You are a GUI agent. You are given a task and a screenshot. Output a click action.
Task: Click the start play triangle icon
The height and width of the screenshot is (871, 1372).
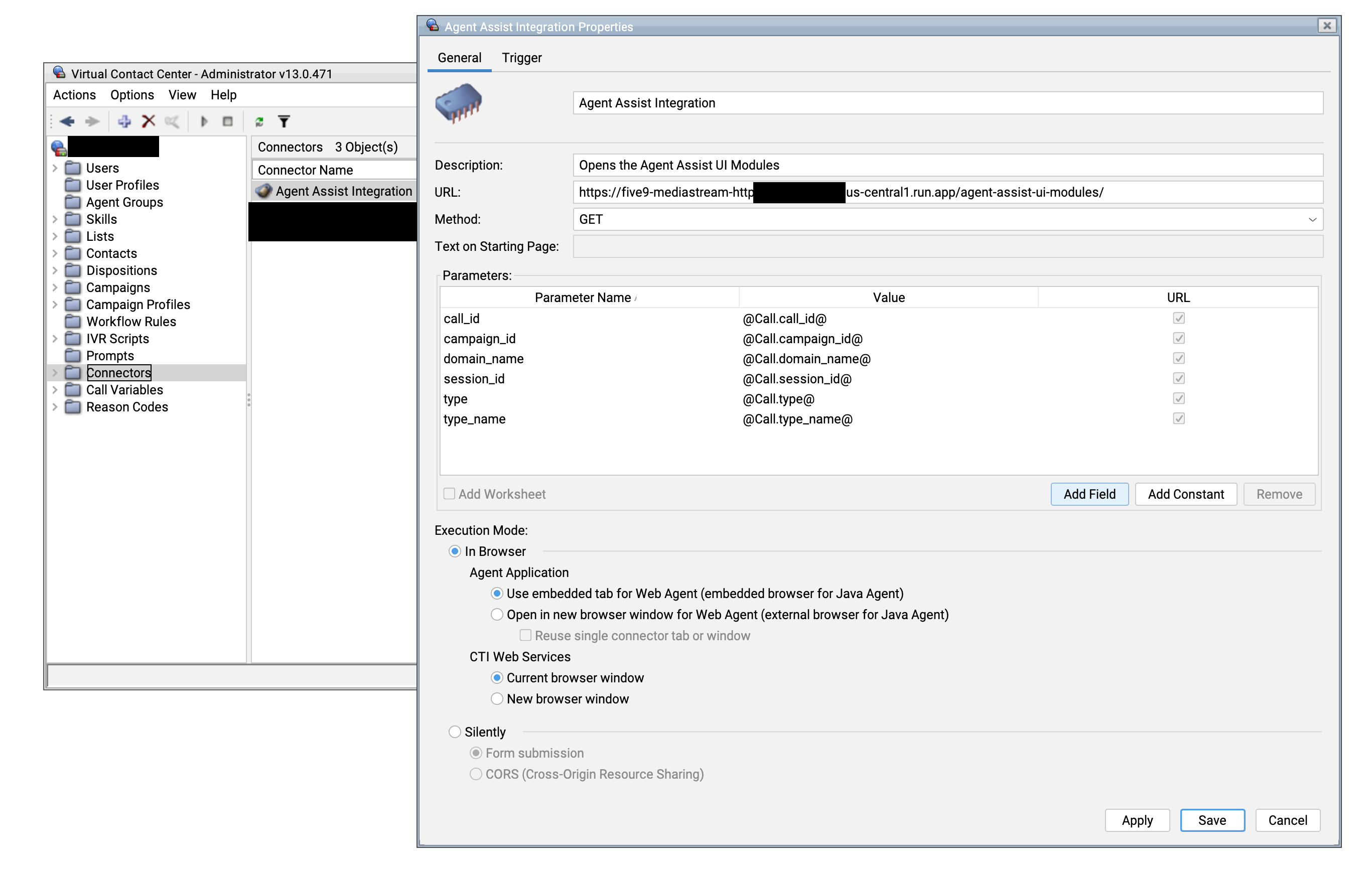point(204,121)
